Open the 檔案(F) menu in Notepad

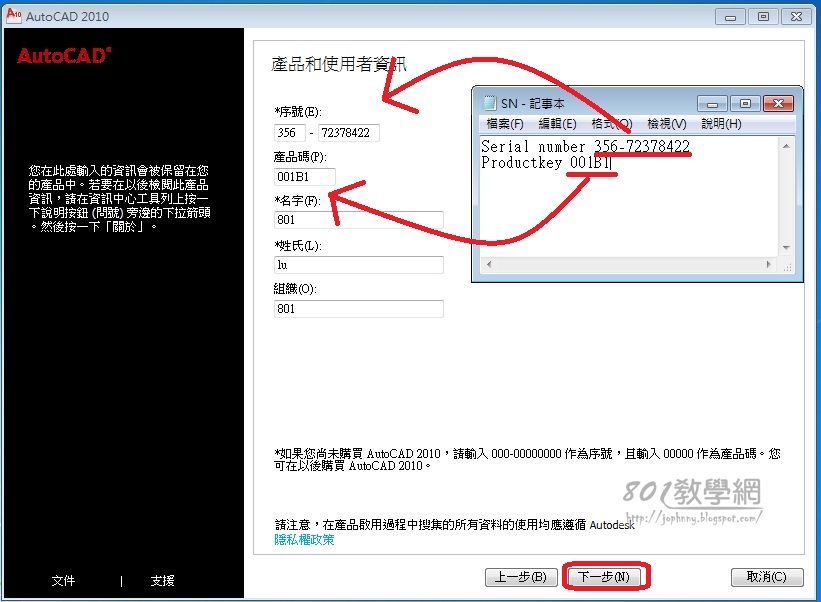pyautogui.click(x=505, y=124)
